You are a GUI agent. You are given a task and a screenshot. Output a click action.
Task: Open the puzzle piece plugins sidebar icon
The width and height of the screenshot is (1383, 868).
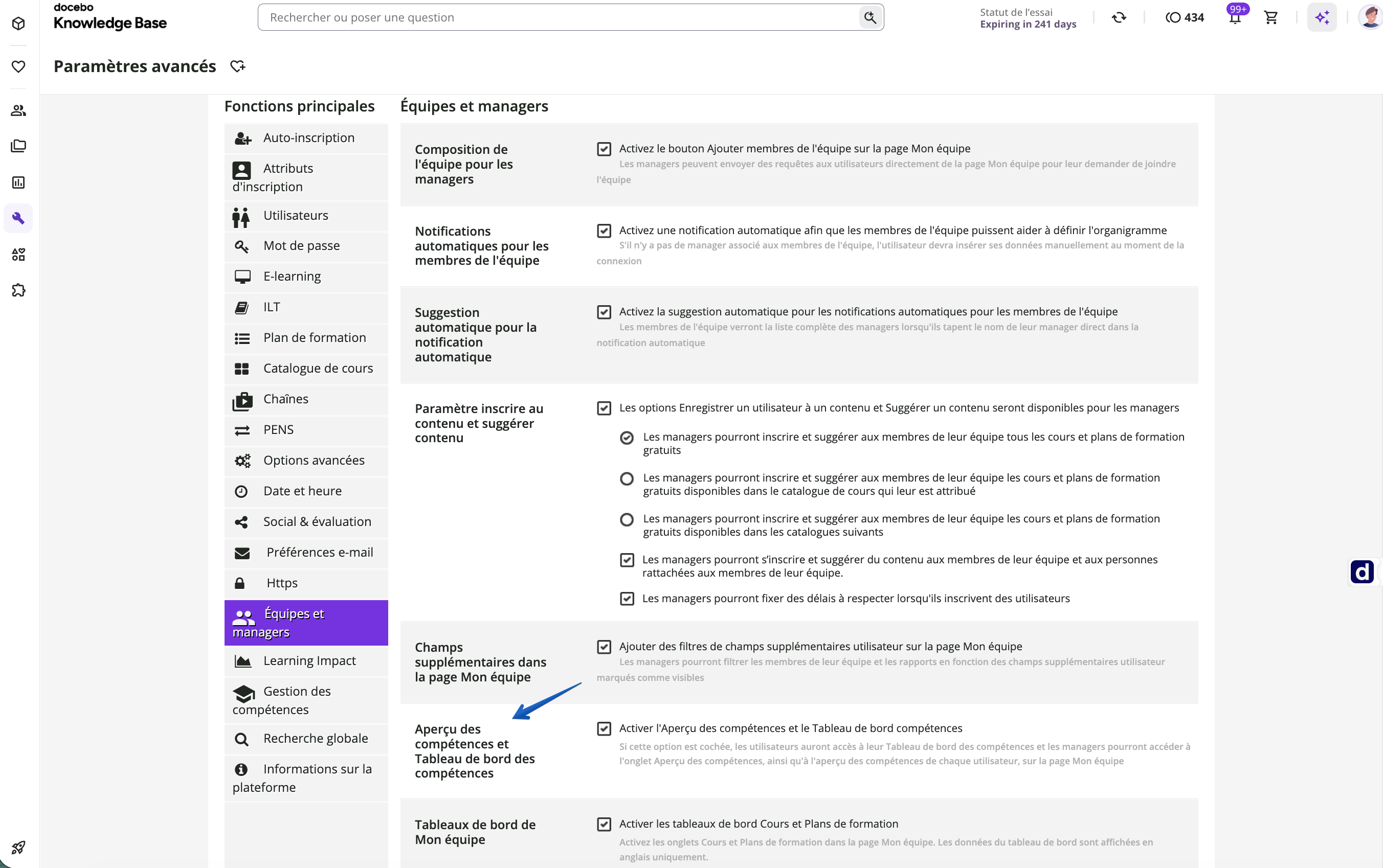pos(18,290)
